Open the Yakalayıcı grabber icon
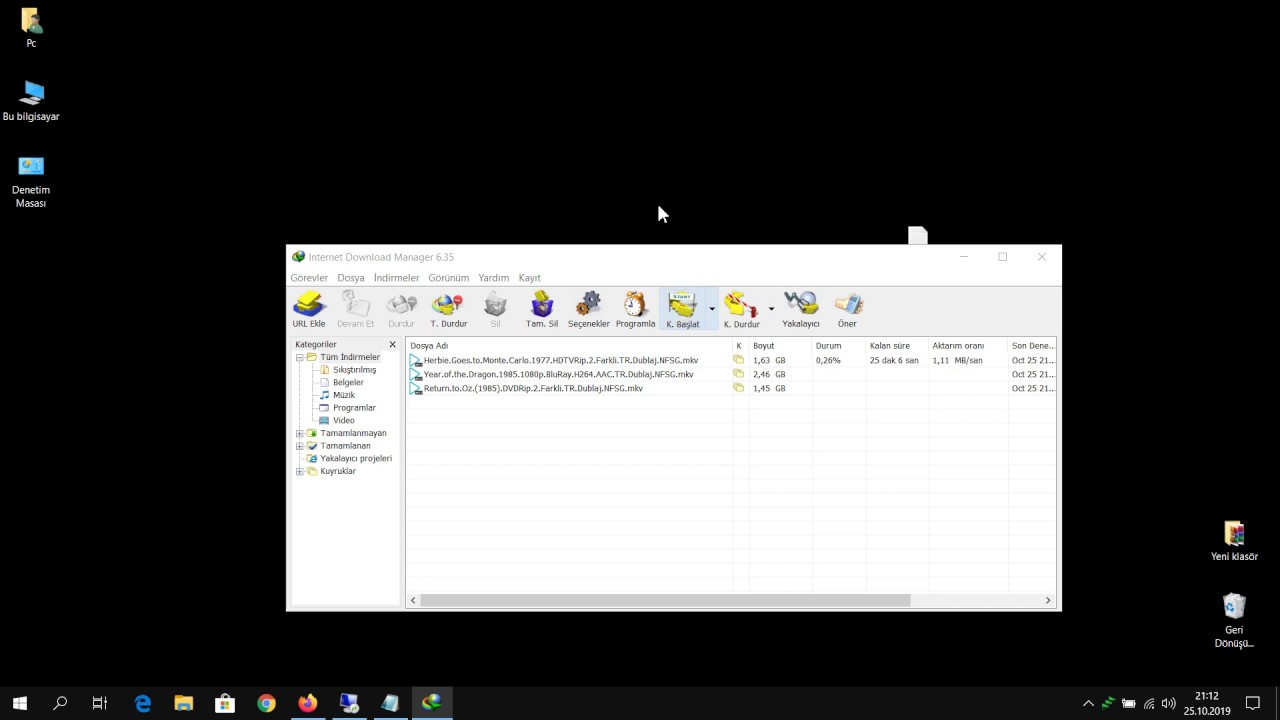 click(x=801, y=309)
